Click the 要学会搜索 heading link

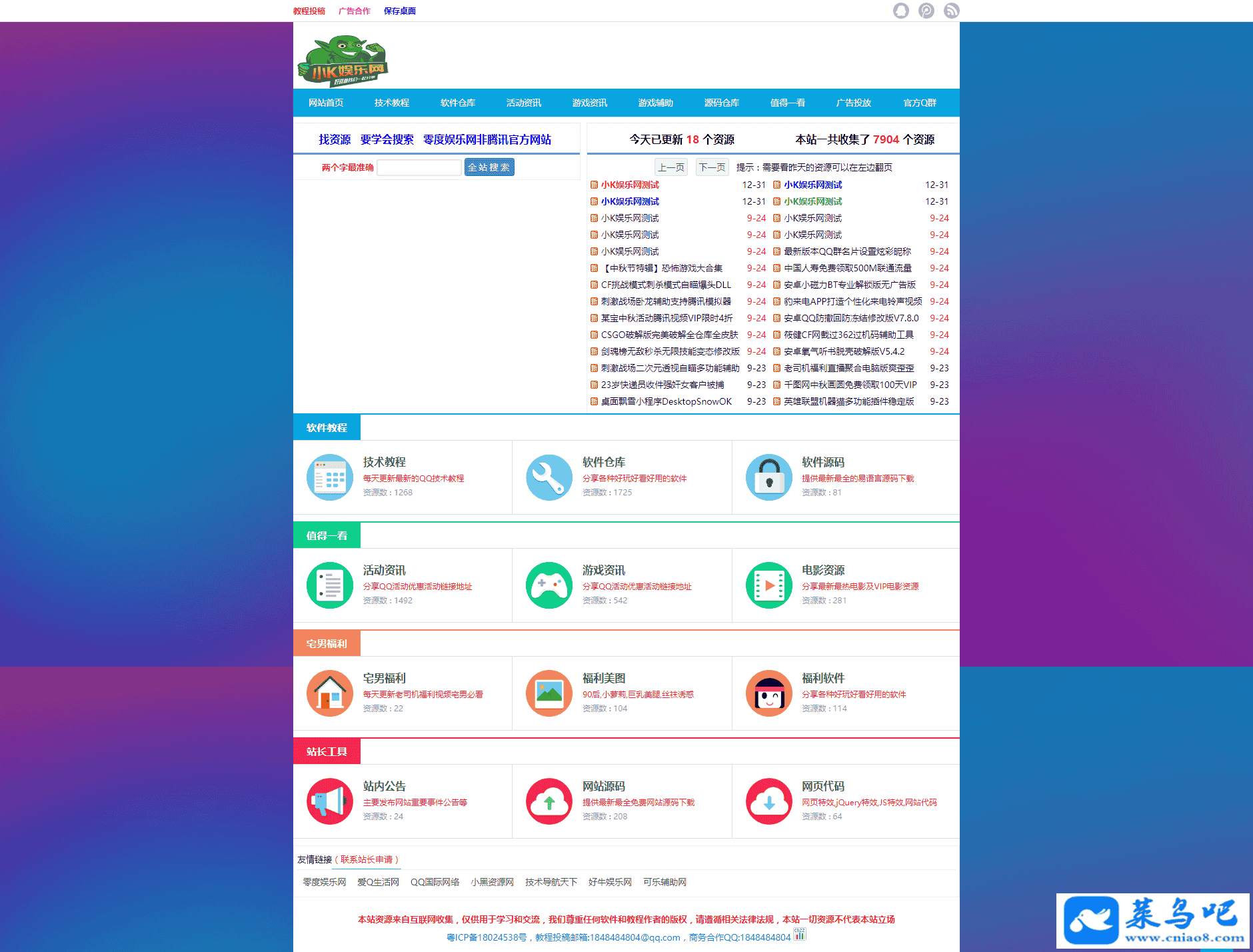coord(387,139)
